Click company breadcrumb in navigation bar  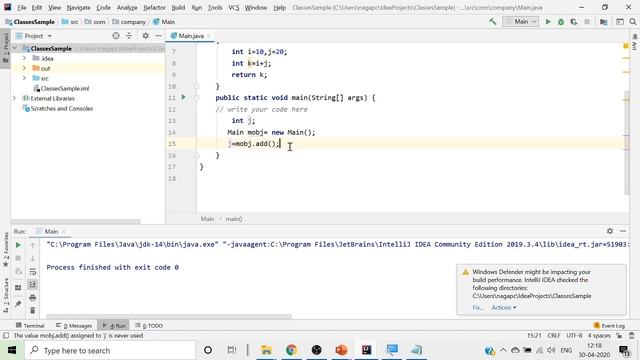click(x=129, y=22)
